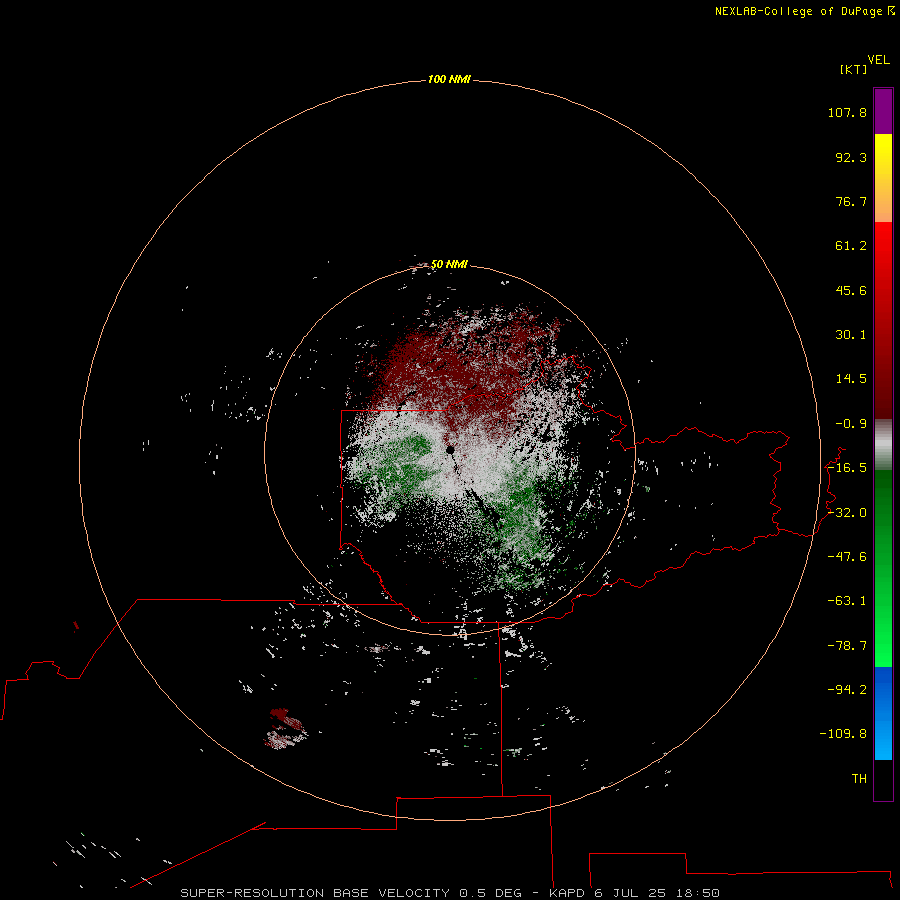Click the [KT] units label
The image size is (900, 900).
click(x=854, y=69)
